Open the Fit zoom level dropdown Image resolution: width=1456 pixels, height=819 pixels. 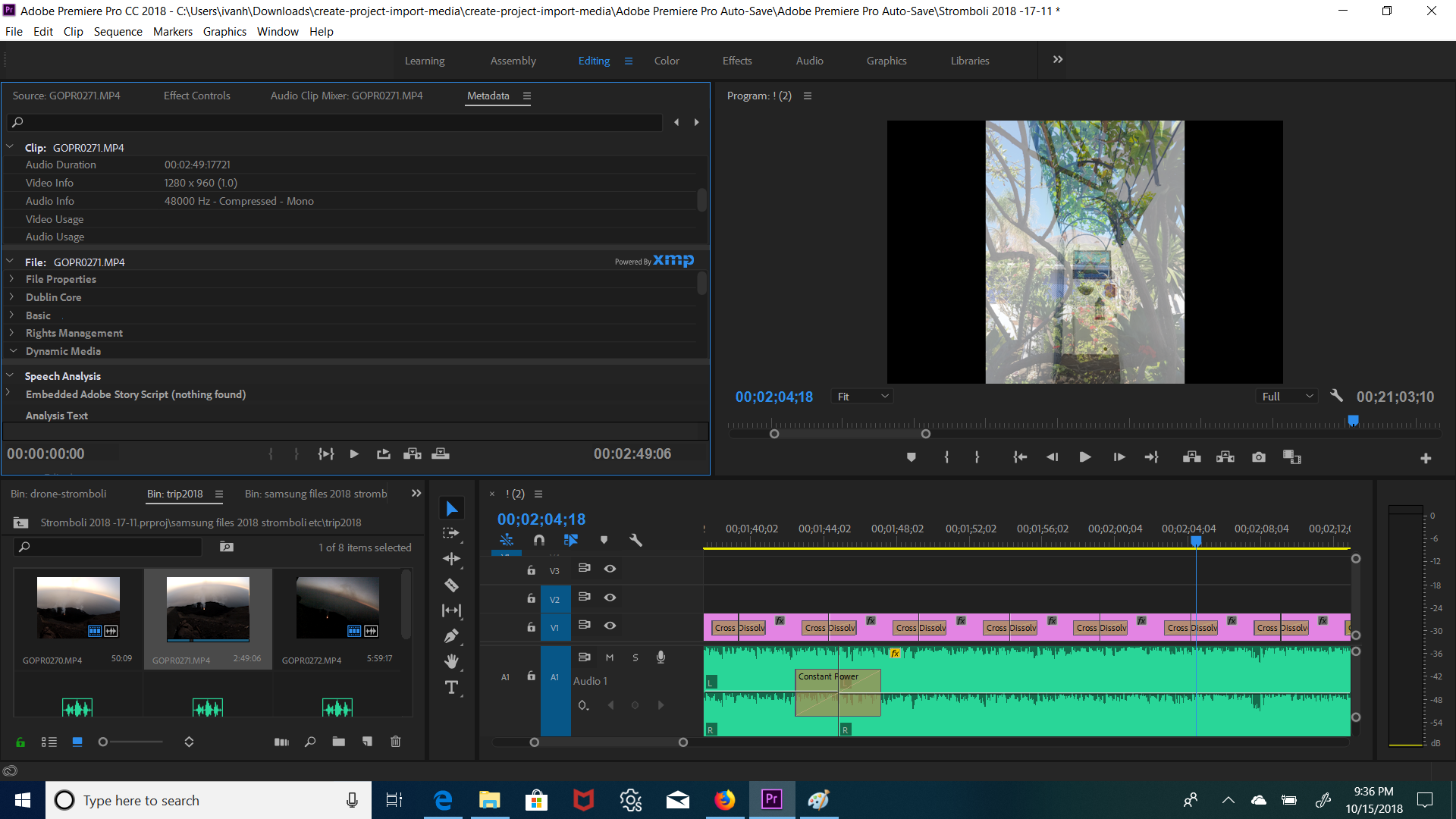(x=862, y=397)
